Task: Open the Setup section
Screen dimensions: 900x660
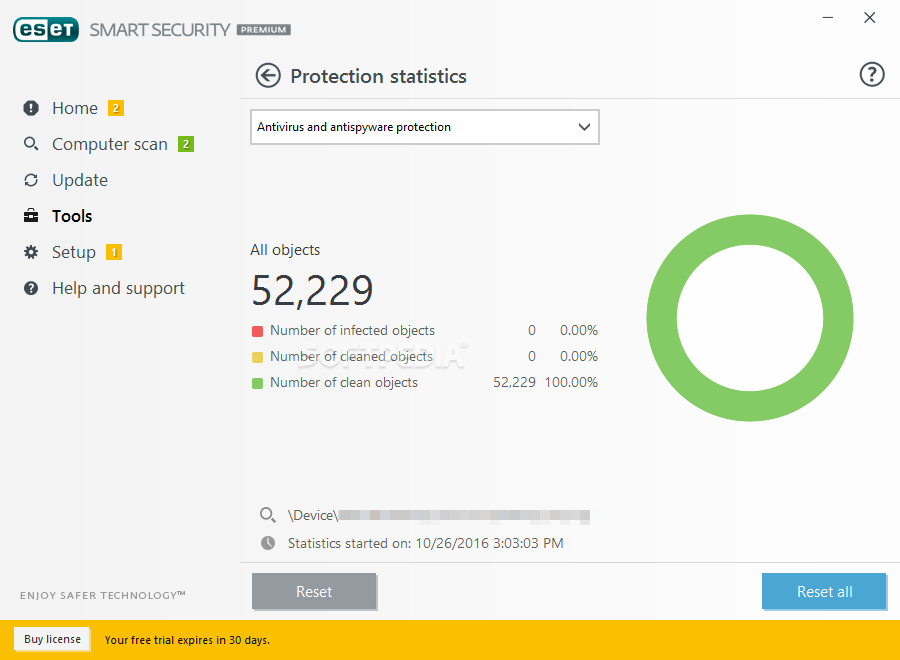Action: coord(73,252)
